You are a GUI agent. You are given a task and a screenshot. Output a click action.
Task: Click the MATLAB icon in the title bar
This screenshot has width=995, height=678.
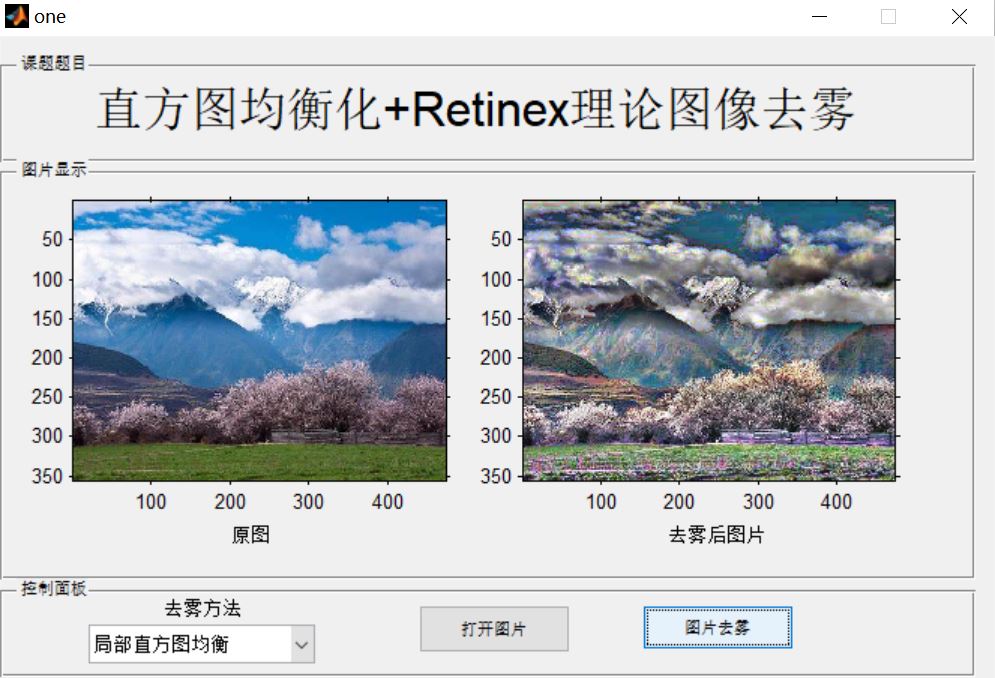[15, 15]
